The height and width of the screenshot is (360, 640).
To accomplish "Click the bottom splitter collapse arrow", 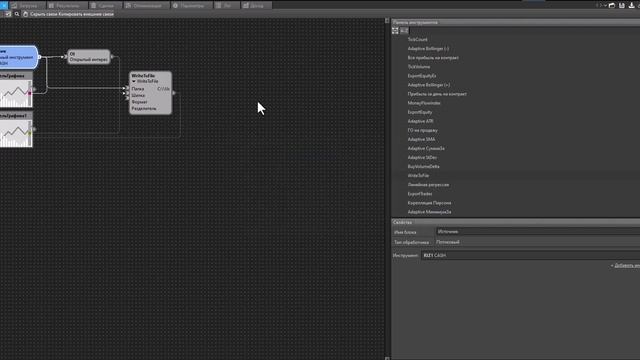I will 387,358.
